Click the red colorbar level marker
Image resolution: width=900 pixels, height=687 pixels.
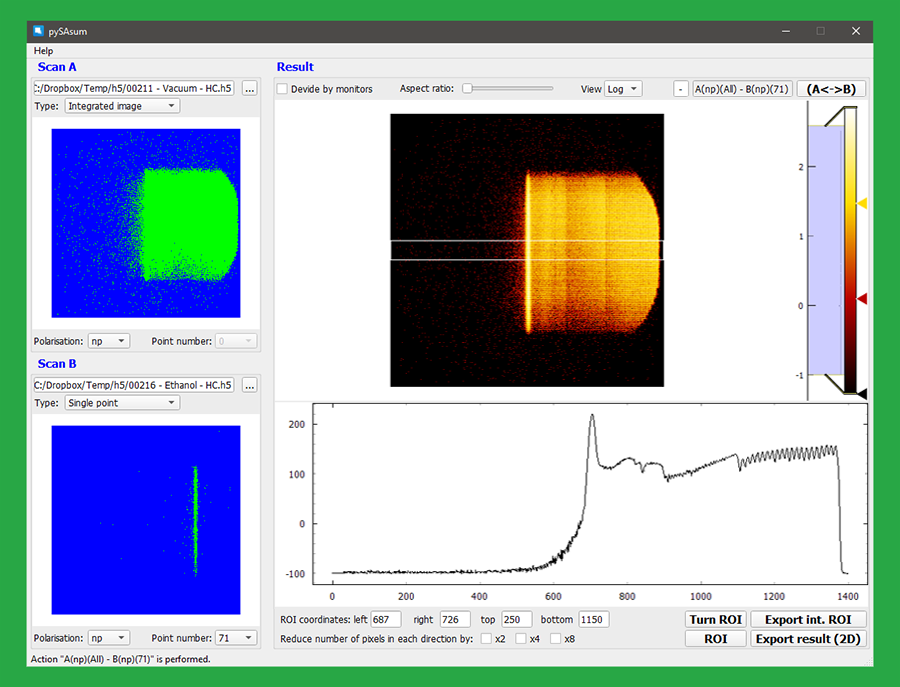[x=862, y=298]
